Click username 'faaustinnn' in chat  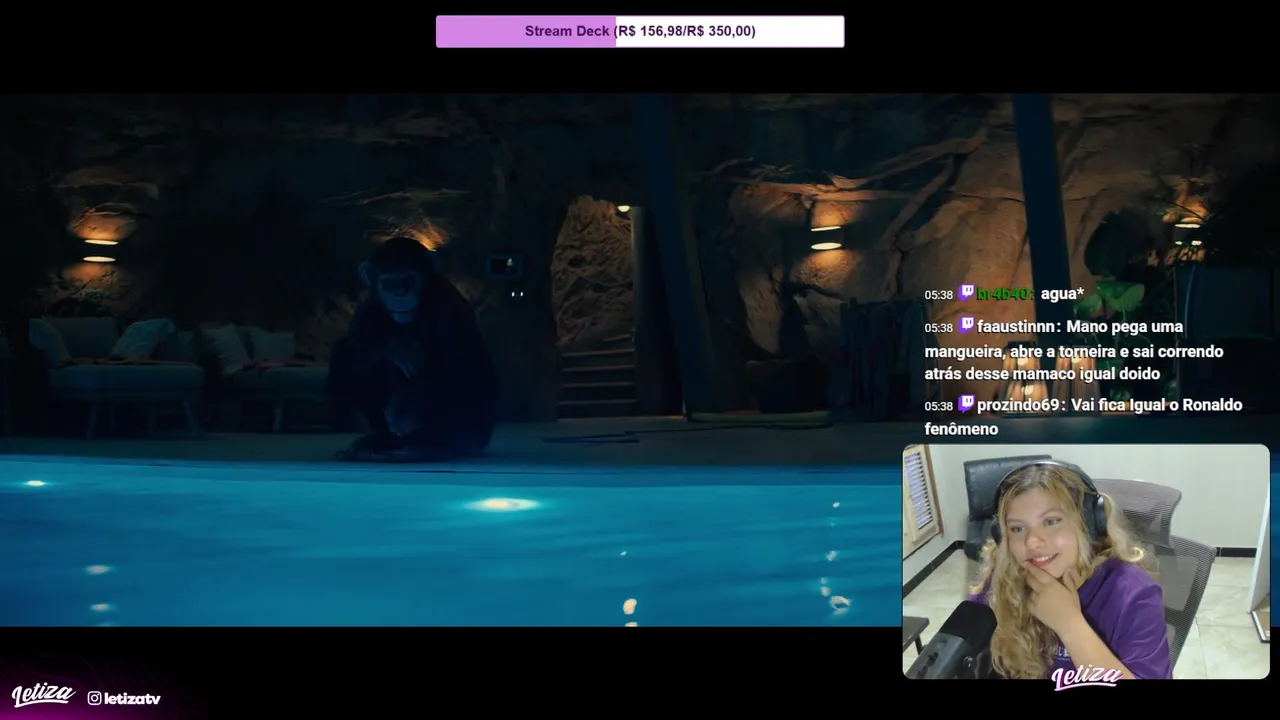[1017, 326]
